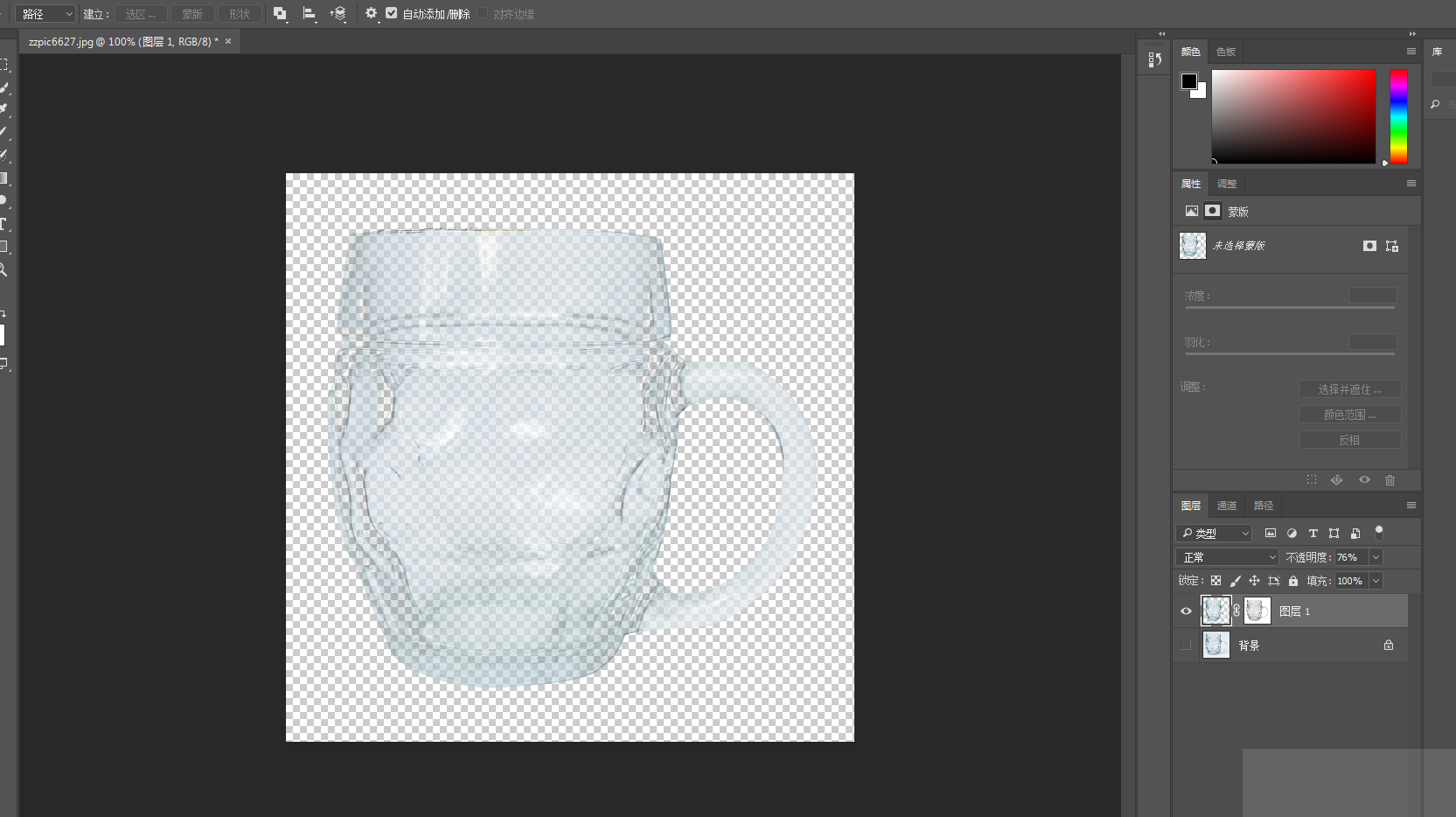This screenshot has width=1456, height=817.
Task: Click the 蒙版 button in options bar
Action: pyautogui.click(x=192, y=14)
